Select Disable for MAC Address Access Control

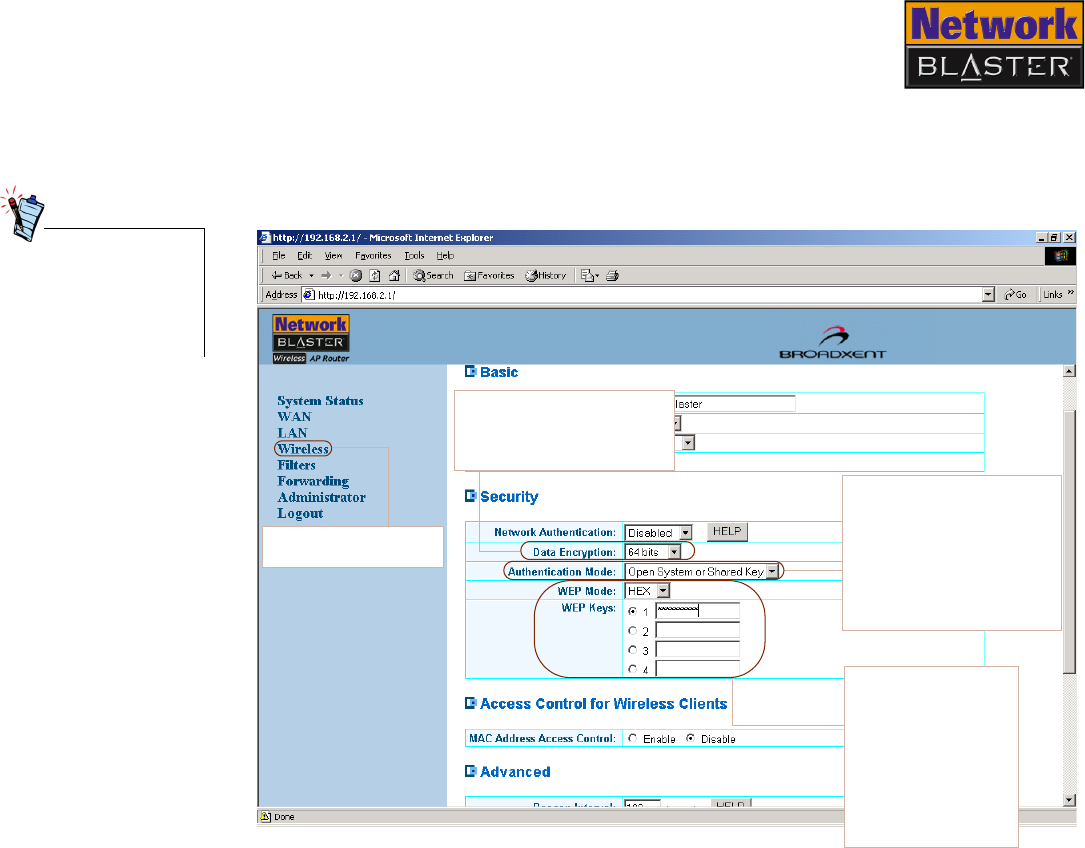(x=691, y=739)
